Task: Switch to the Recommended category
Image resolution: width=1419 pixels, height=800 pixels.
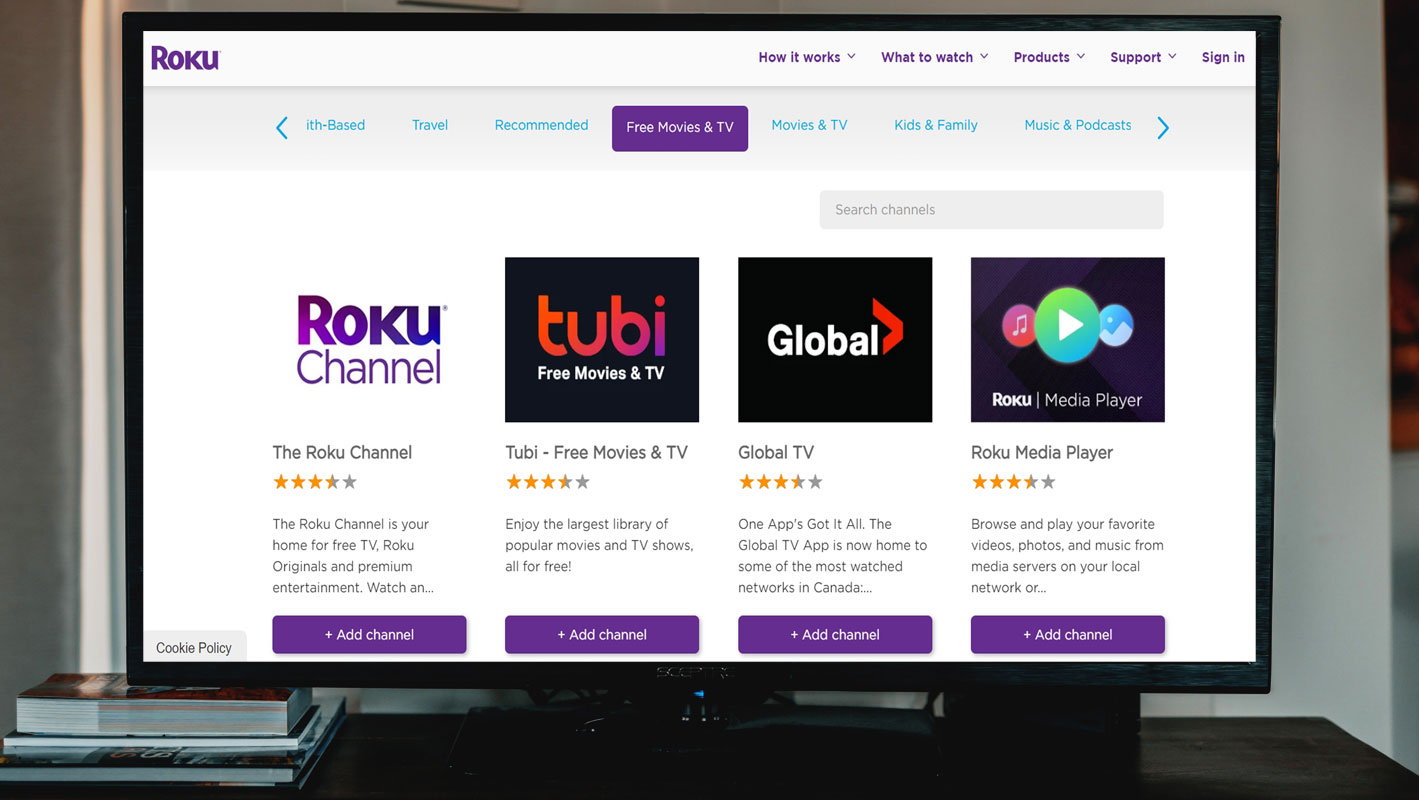Action: [x=541, y=125]
